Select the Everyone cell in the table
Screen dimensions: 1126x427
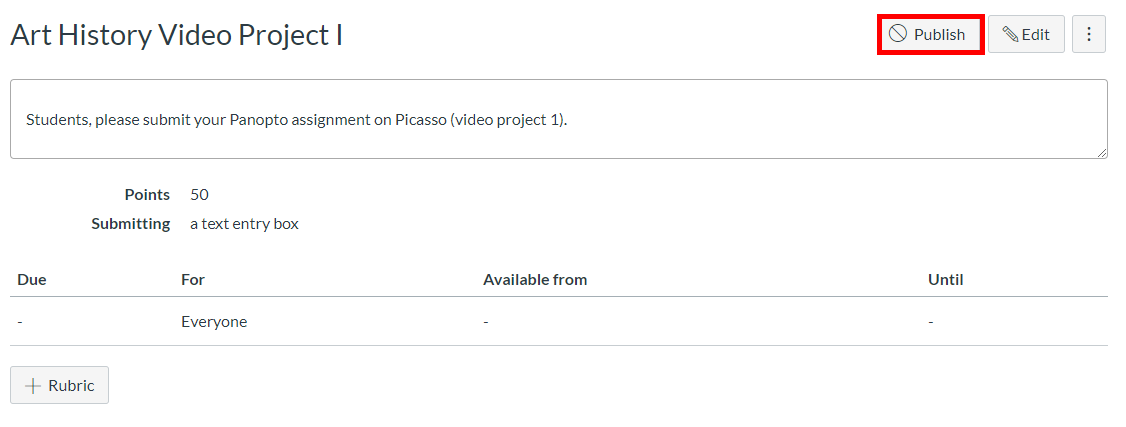(x=214, y=322)
